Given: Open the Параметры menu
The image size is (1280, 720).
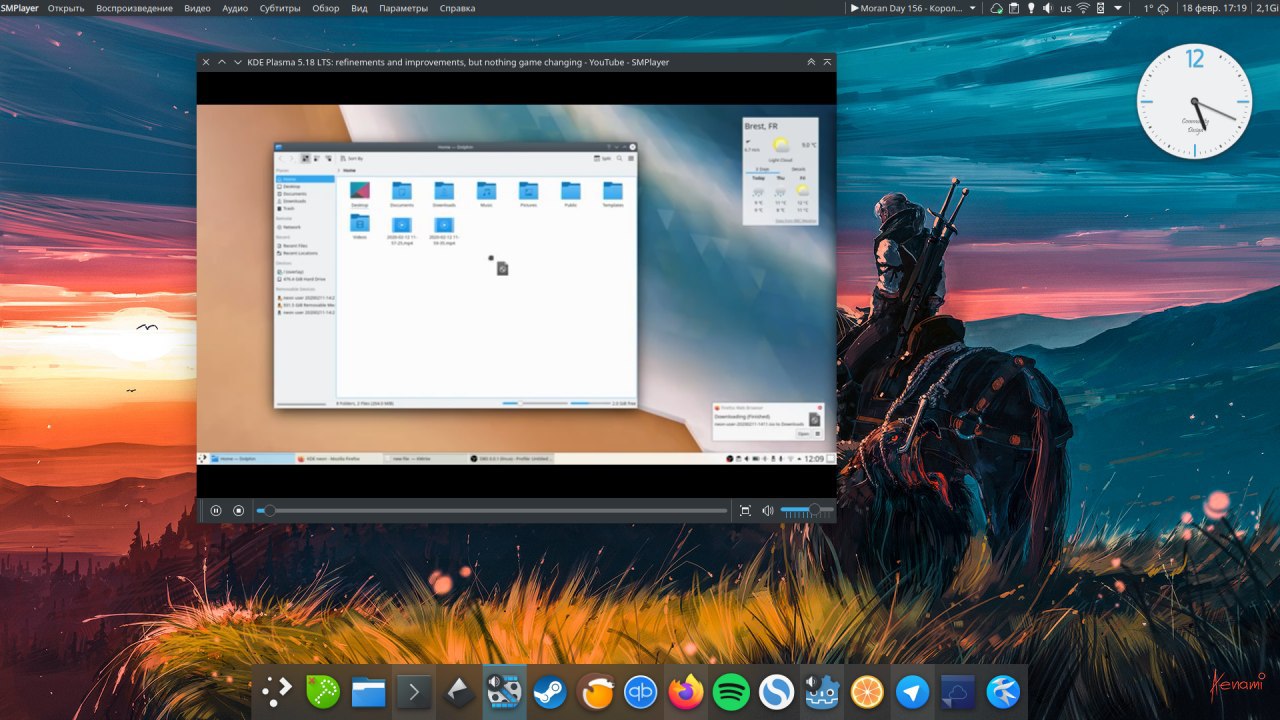Looking at the screenshot, I should pos(404,8).
